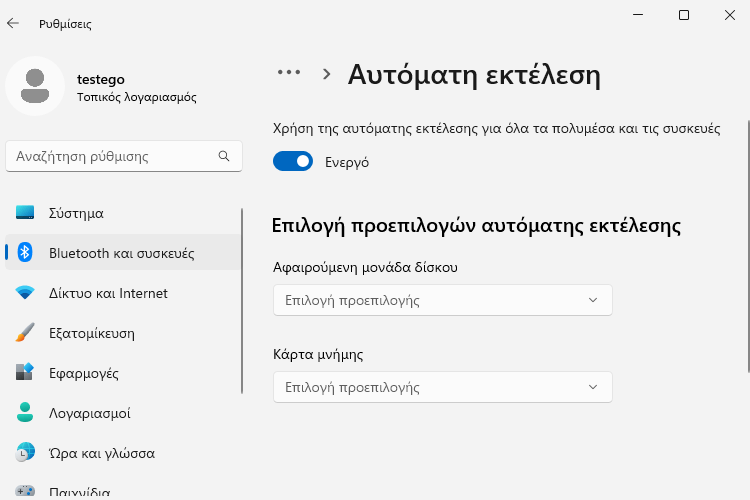Screen dimensions: 750x500
Task: Click the Ώρα και γλώσσα globe icon
Action: [25, 453]
